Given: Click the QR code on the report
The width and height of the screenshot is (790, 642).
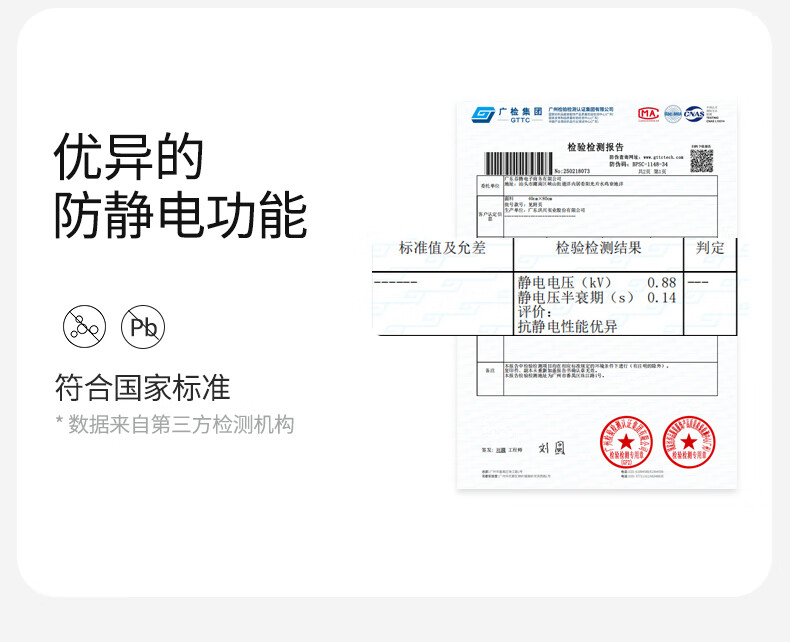Looking at the screenshot, I should [701, 161].
